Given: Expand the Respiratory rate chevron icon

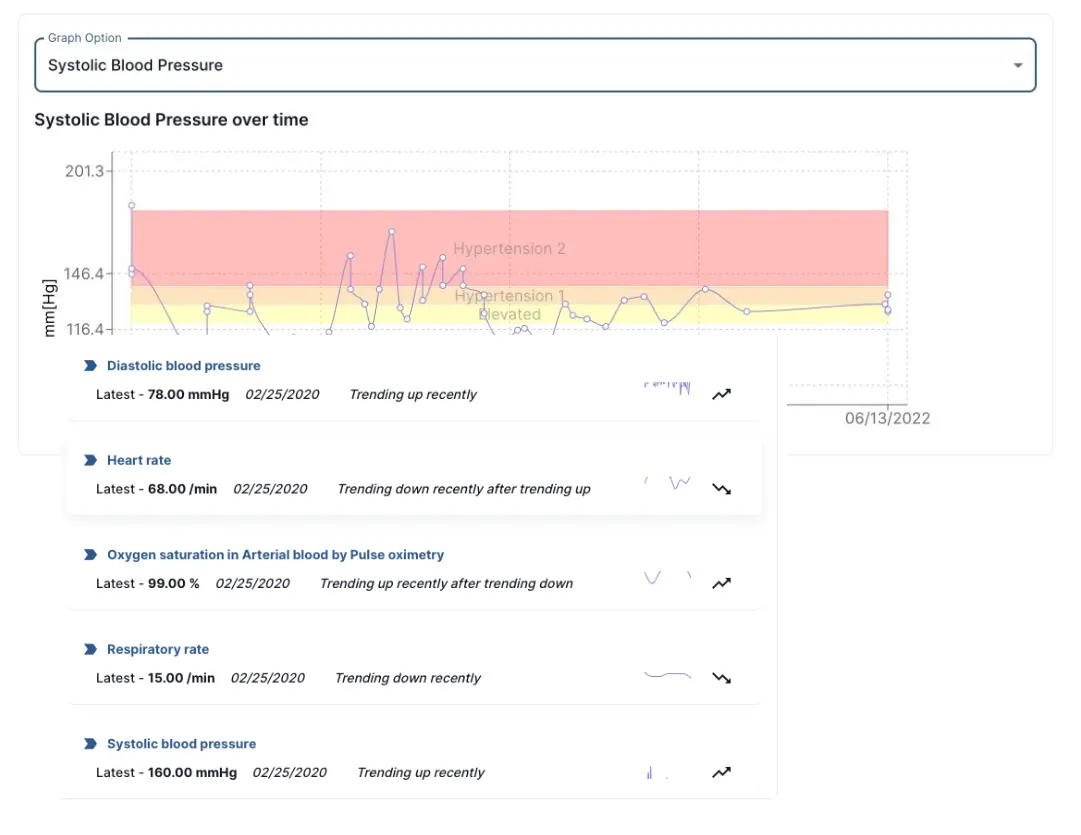Looking at the screenshot, I should (x=90, y=649).
